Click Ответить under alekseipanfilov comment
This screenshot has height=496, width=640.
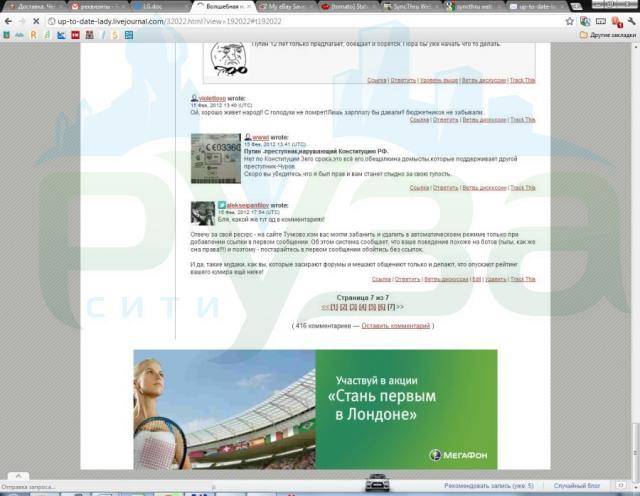pos(407,279)
